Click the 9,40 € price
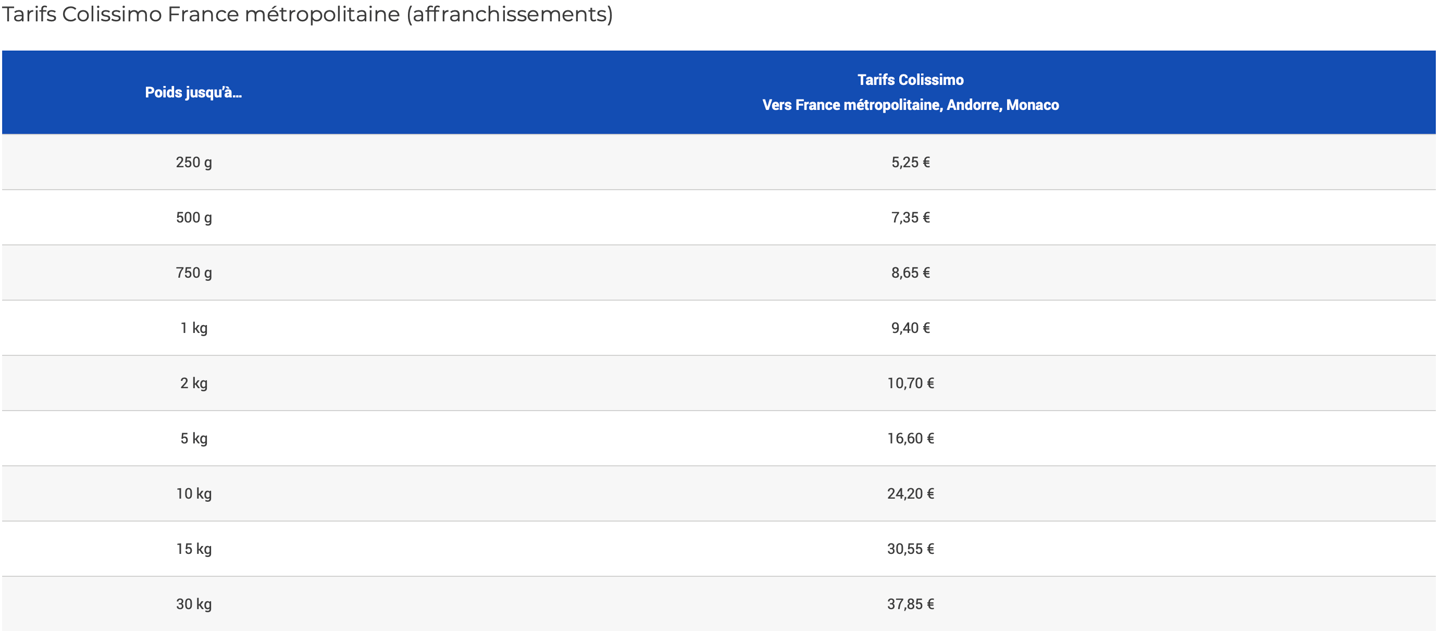 [910, 328]
